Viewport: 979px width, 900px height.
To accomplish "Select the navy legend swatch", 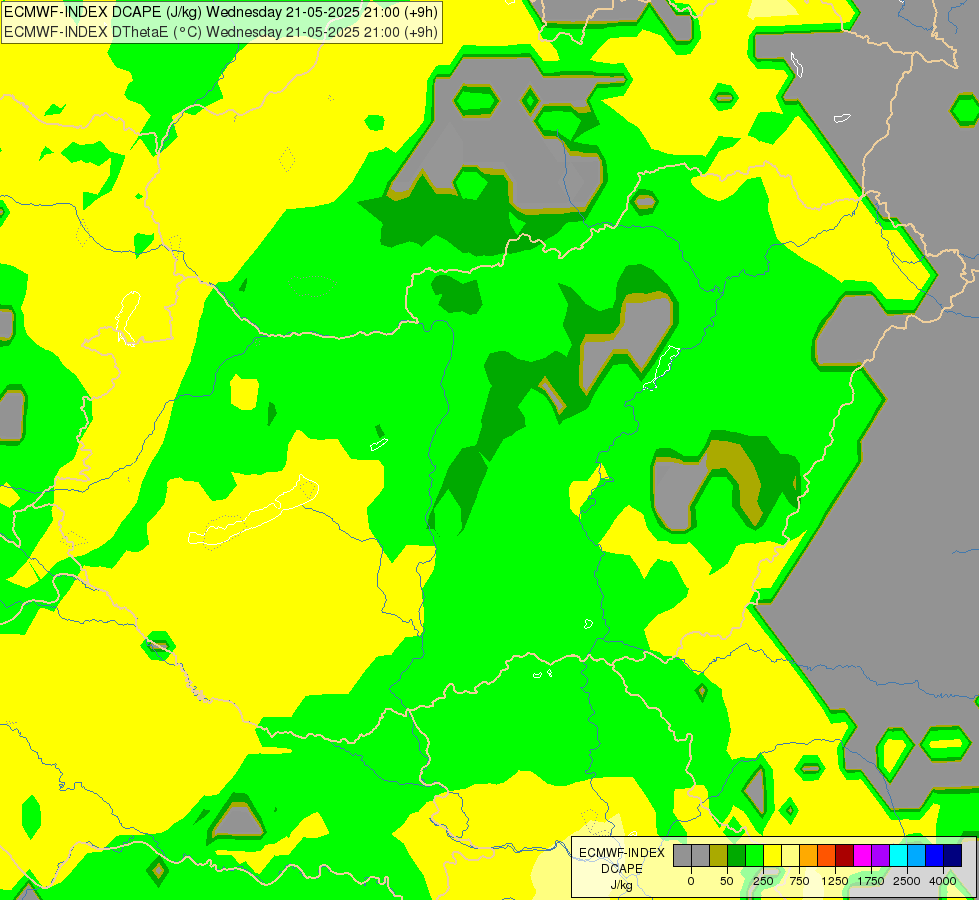I will [953, 855].
